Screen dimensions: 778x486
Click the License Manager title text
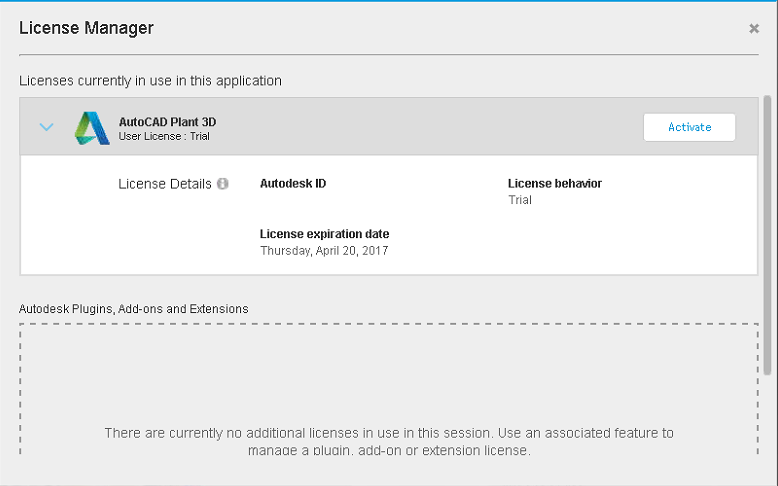point(87,28)
